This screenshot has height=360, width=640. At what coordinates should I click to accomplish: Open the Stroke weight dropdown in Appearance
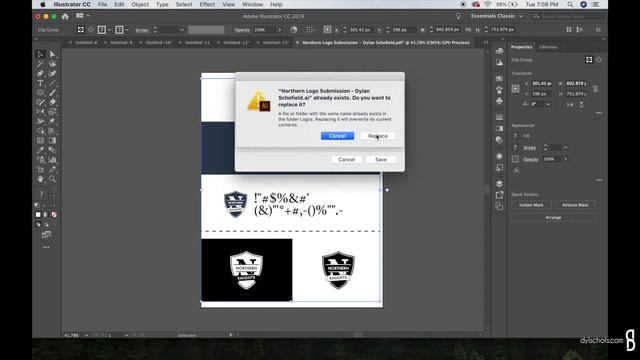[565, 147]
